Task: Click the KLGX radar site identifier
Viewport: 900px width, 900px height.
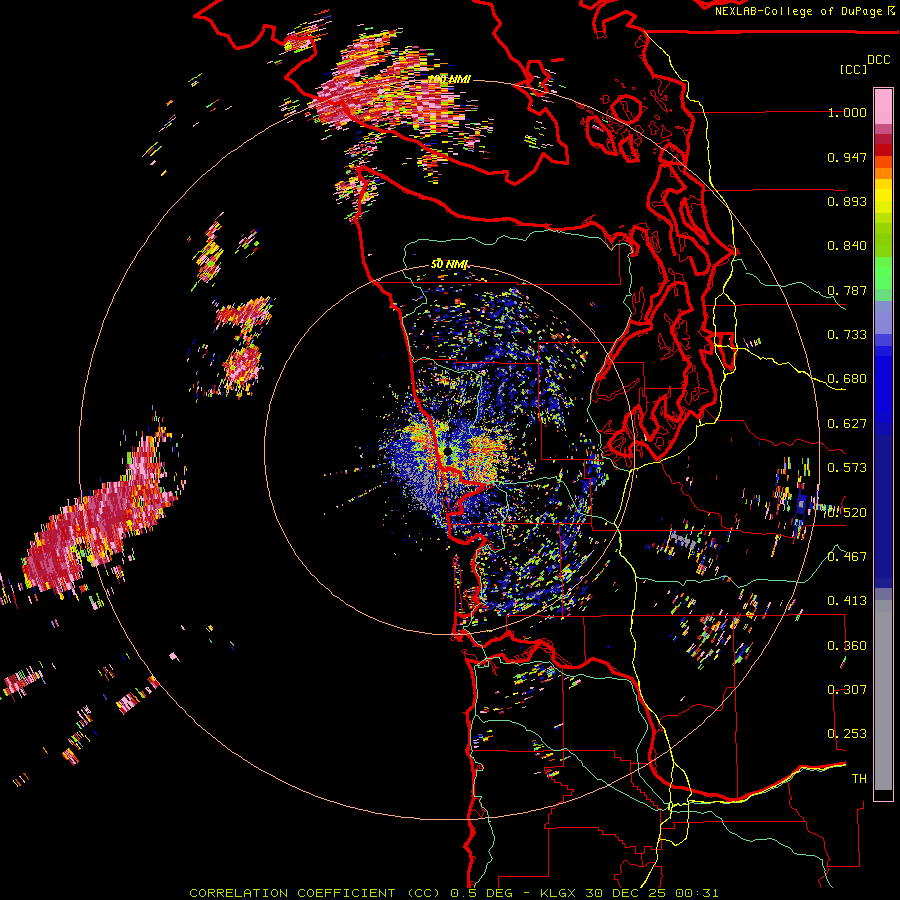Action: pos(559,893)
